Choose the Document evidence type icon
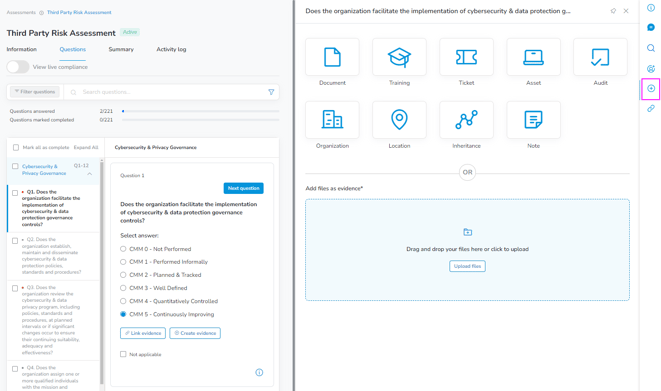 coord(332,57)
